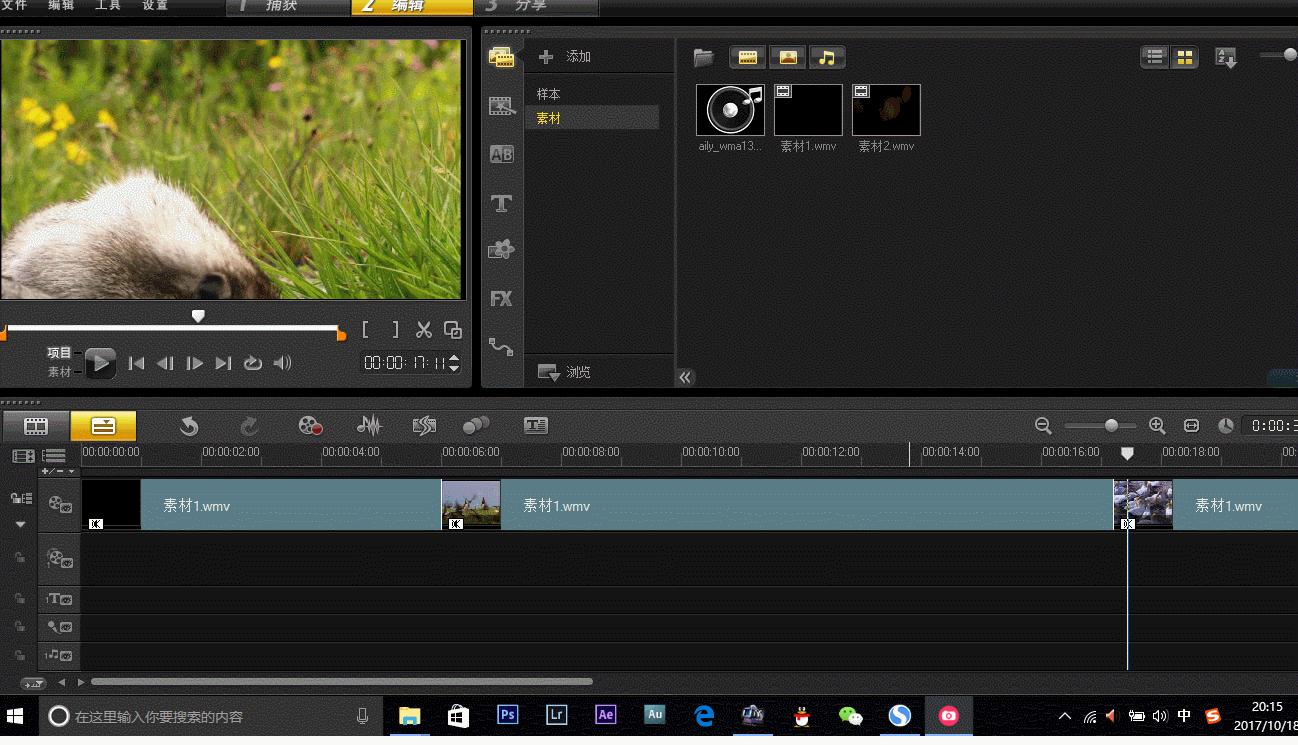Open the 设置 menu
1298x745 pixels.
155,6
